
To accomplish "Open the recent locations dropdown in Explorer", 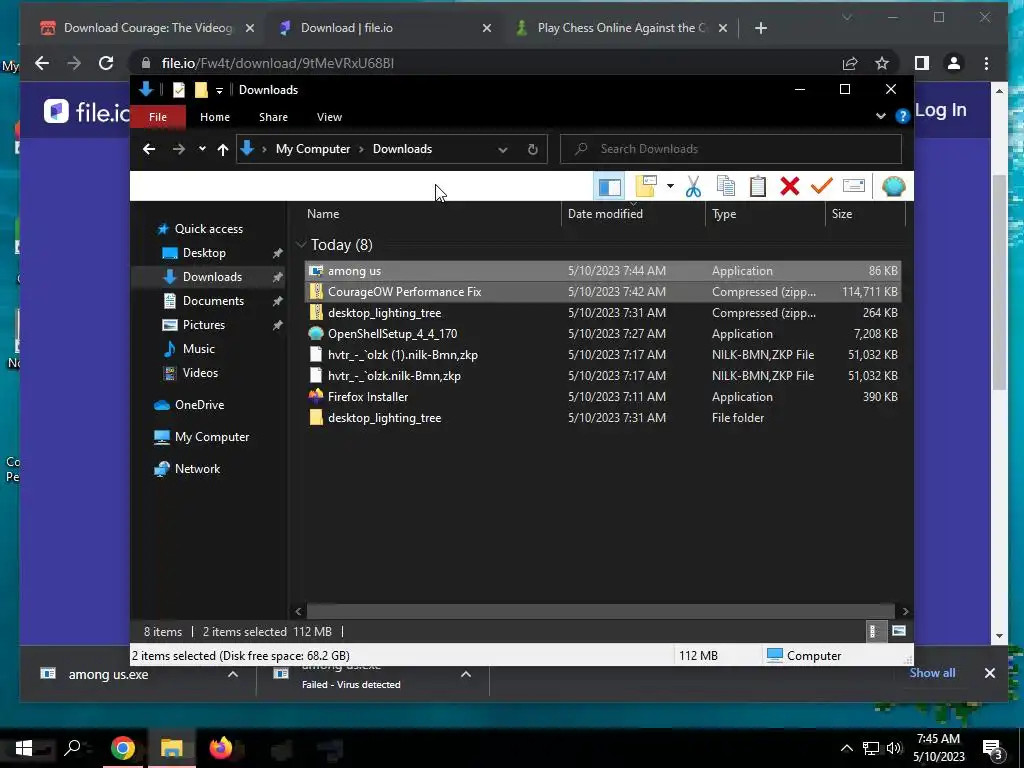I will 202,149.
